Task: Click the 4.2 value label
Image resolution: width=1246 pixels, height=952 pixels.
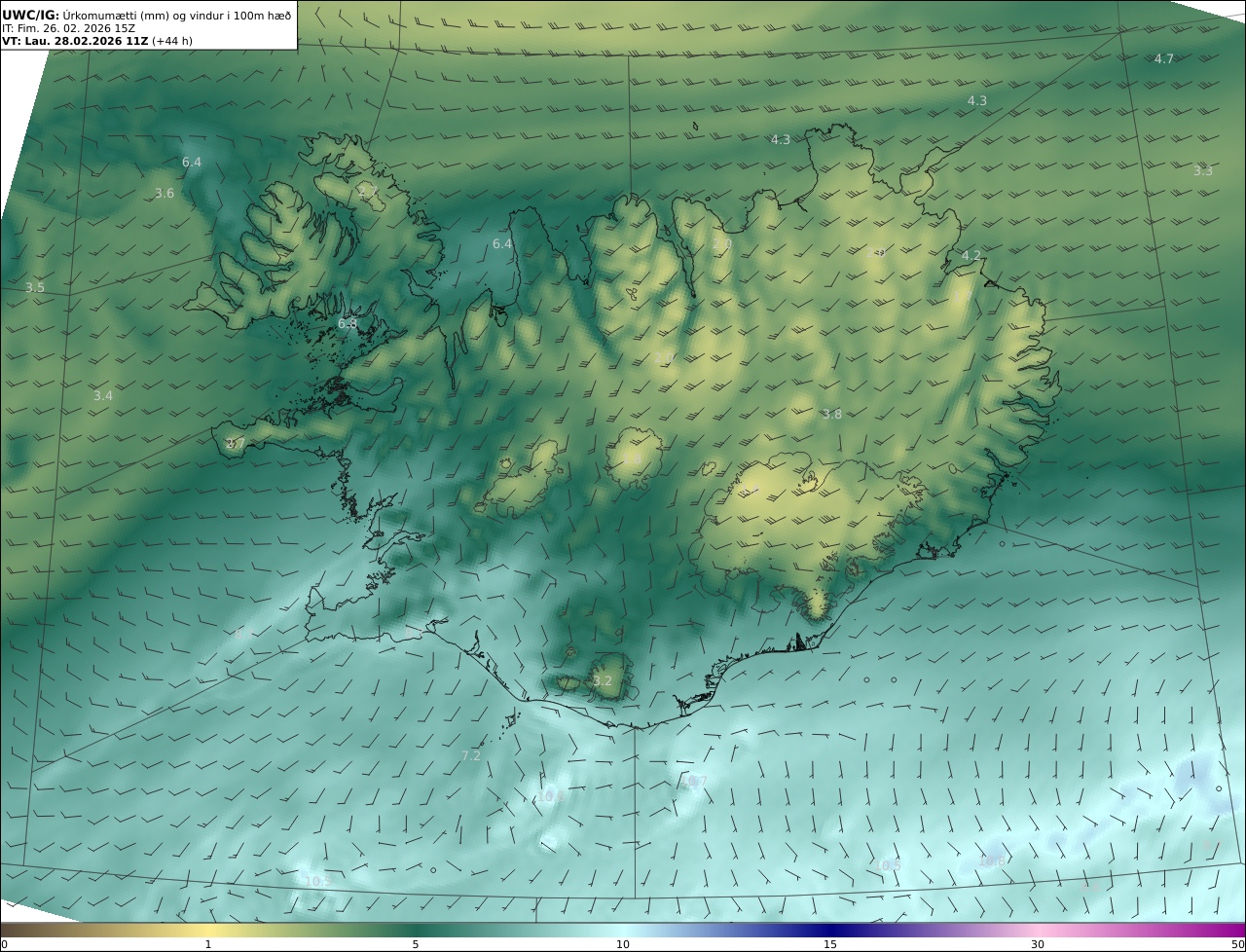Action: pos(971,256)
